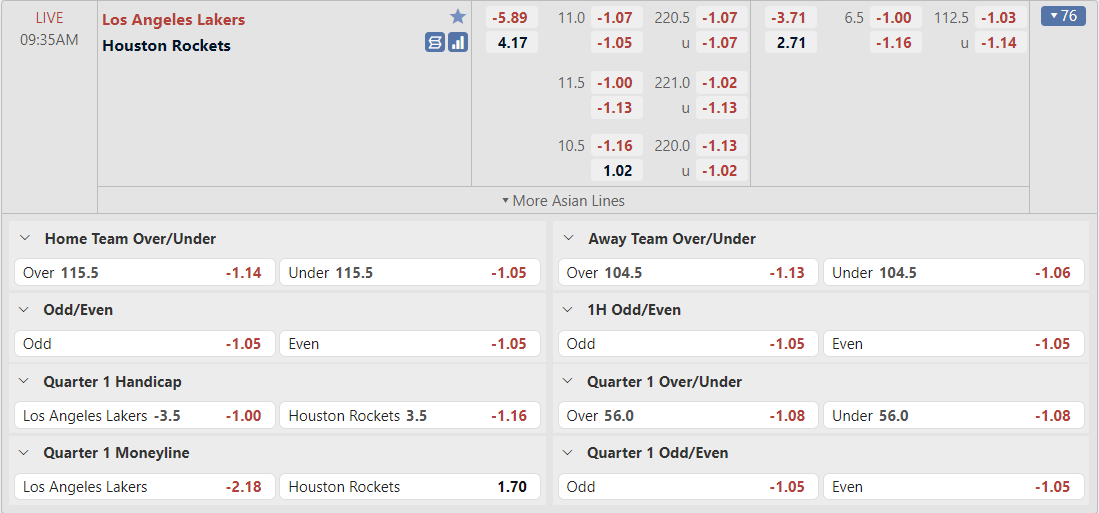1099x513 pixels.
Task: Pick Houston Rockets Quarter 1 Moneyline 1.70
Action: coord(410,487)
